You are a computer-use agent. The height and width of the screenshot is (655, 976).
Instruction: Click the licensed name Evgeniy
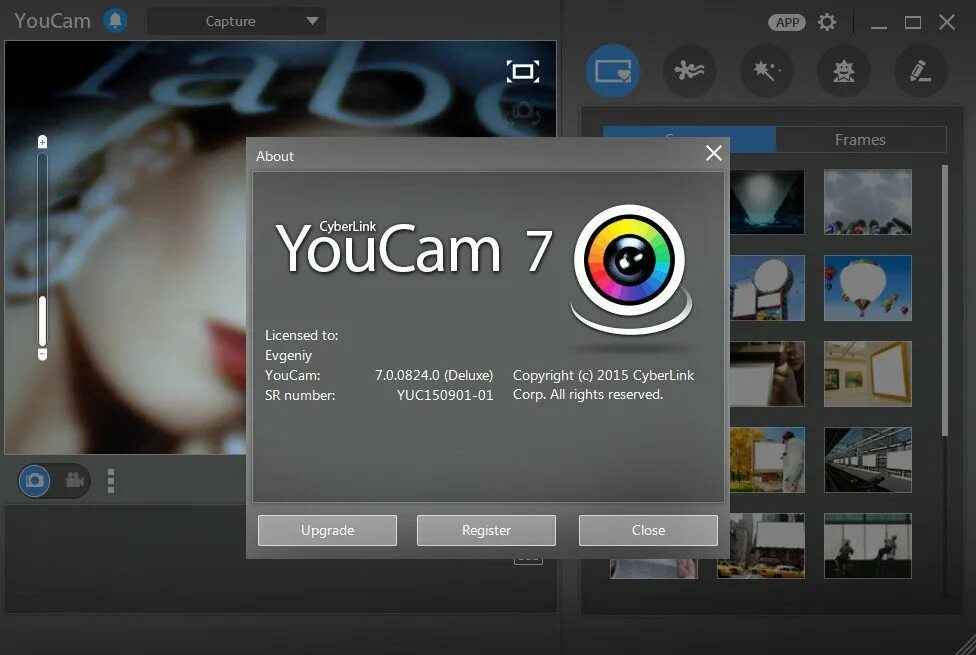[x=288, y=355]
